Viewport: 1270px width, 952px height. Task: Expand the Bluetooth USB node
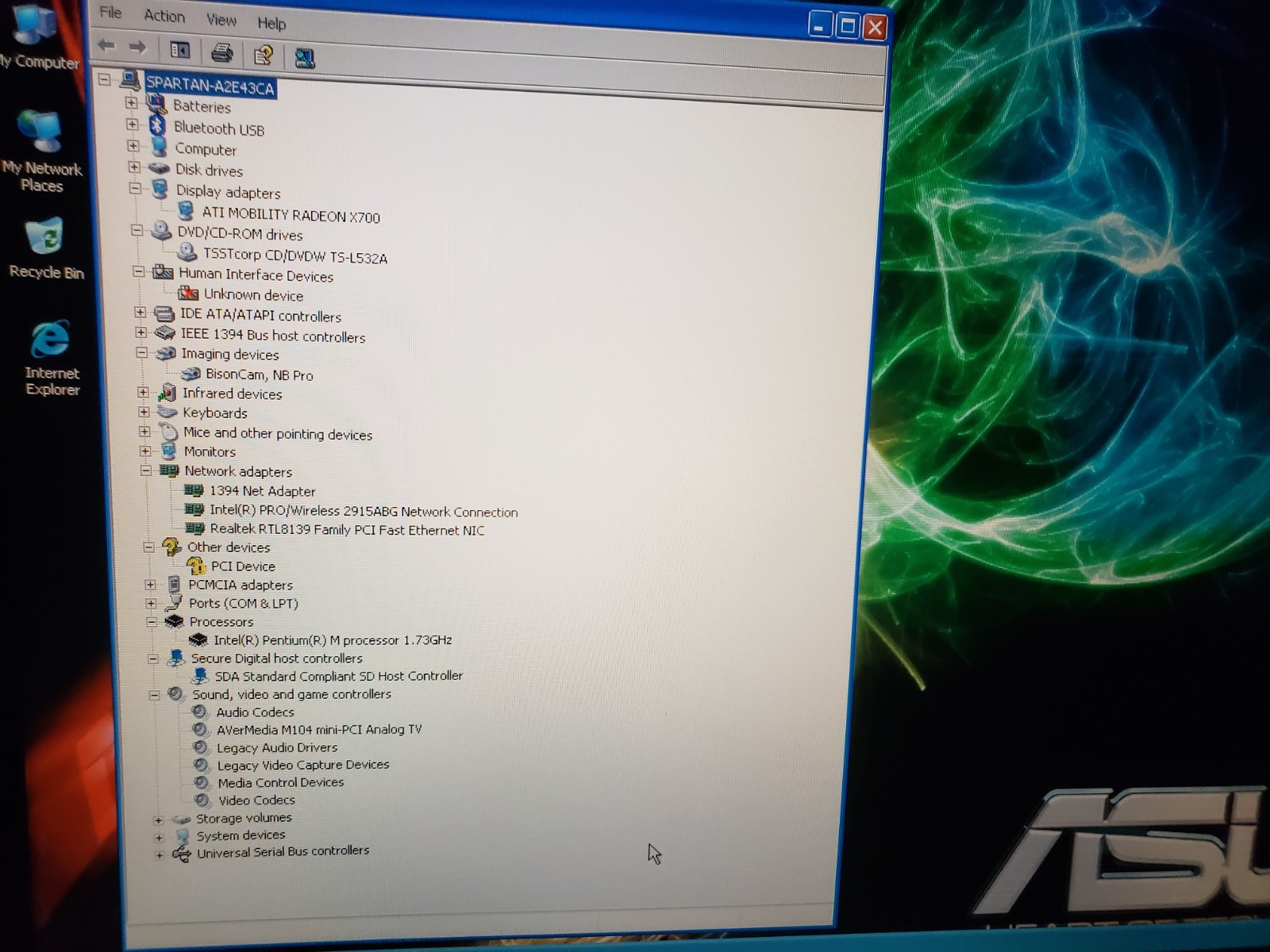click(133, 125)
